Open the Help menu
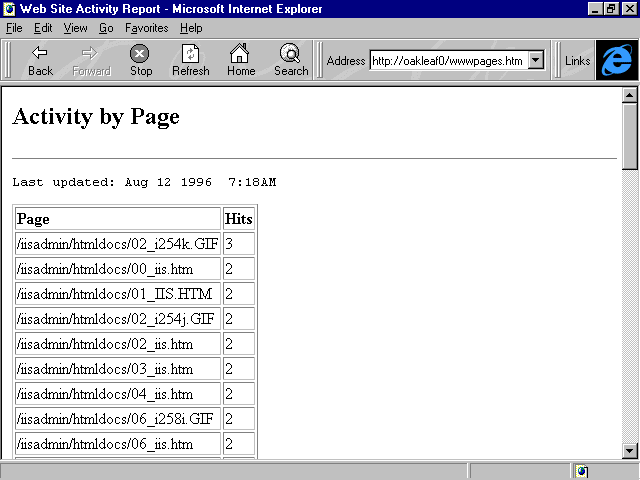640x480 pixels. pyautogui.click(x=190, y=28)
